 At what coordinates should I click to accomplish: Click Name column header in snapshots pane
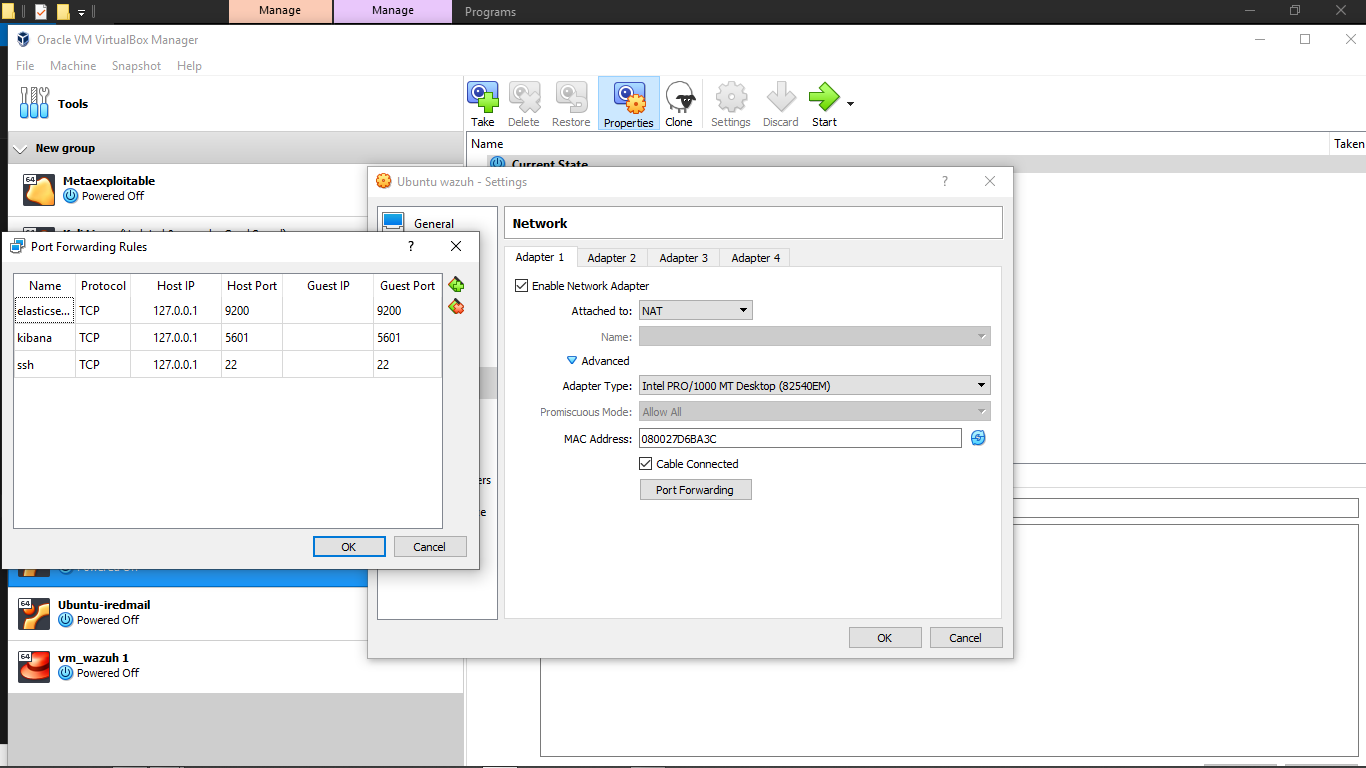487,144
